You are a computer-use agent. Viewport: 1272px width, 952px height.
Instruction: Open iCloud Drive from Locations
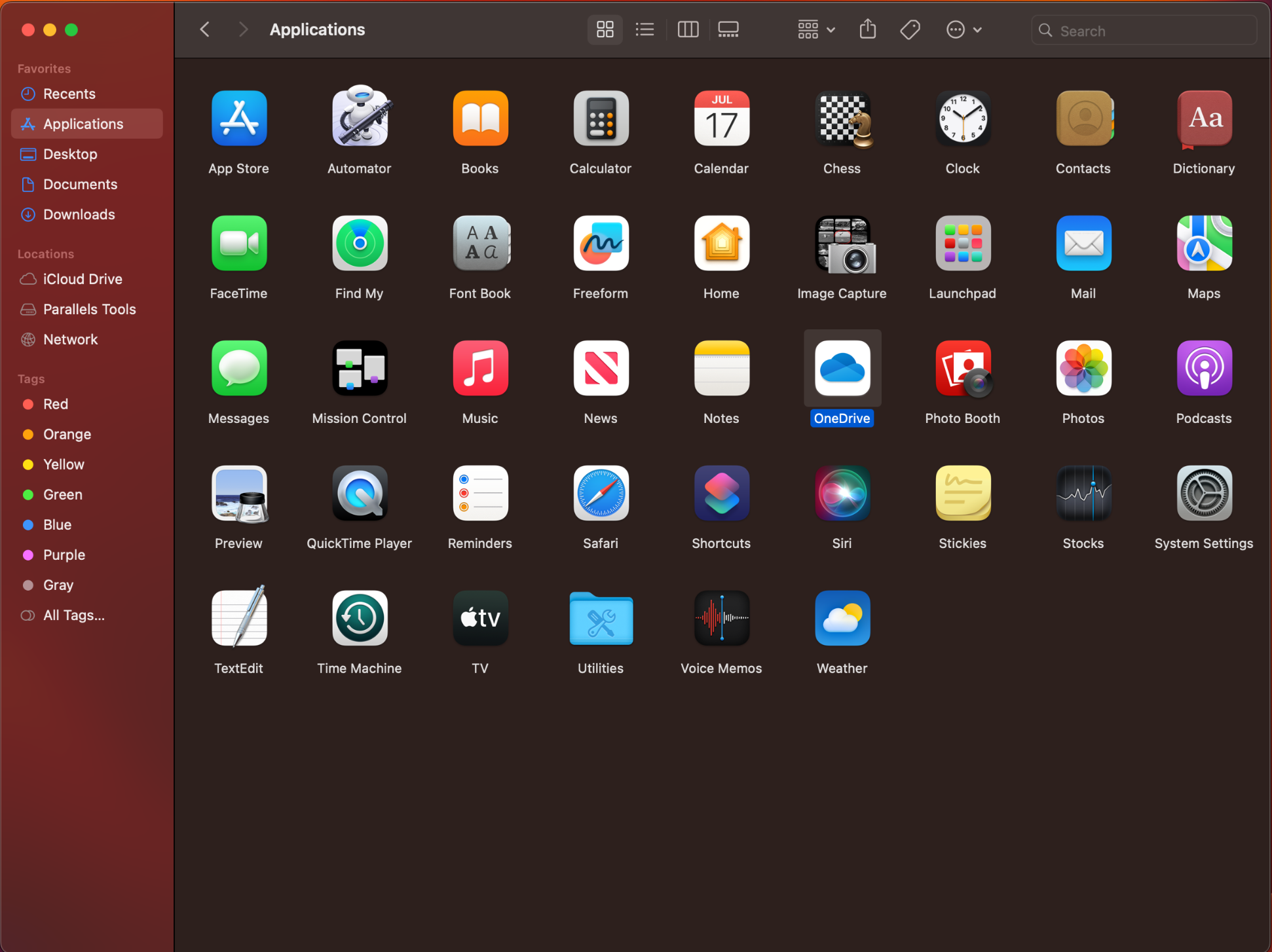[83, 278]
